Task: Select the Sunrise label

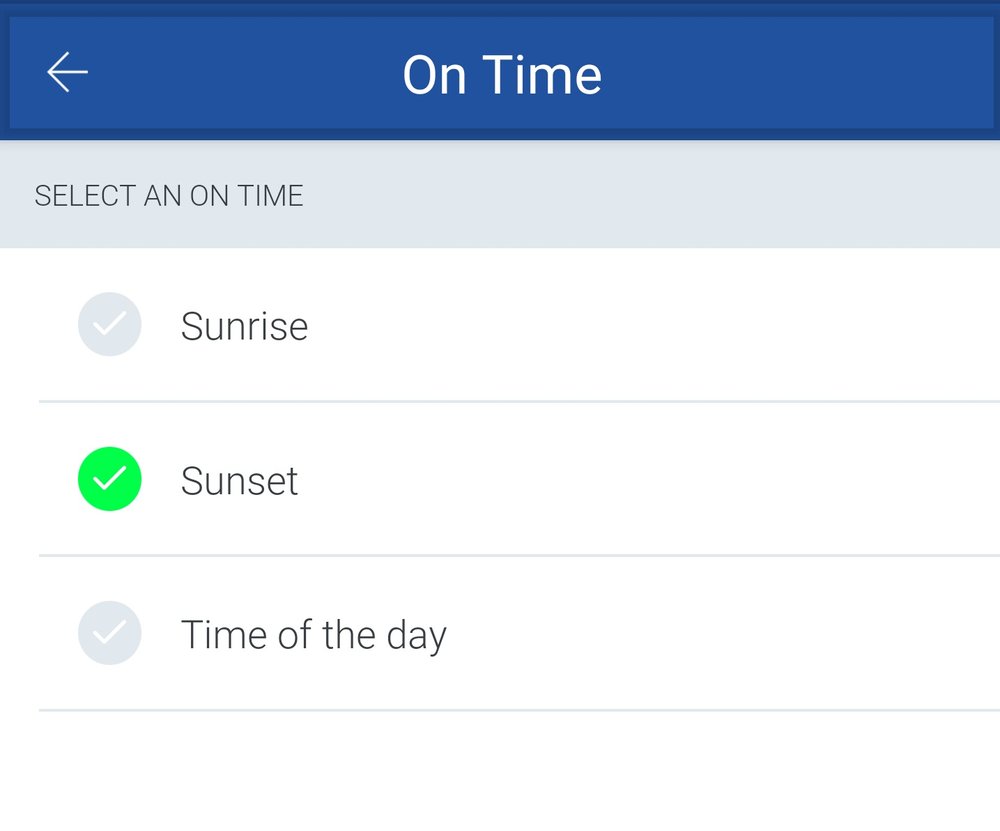Action: [244, 326]
